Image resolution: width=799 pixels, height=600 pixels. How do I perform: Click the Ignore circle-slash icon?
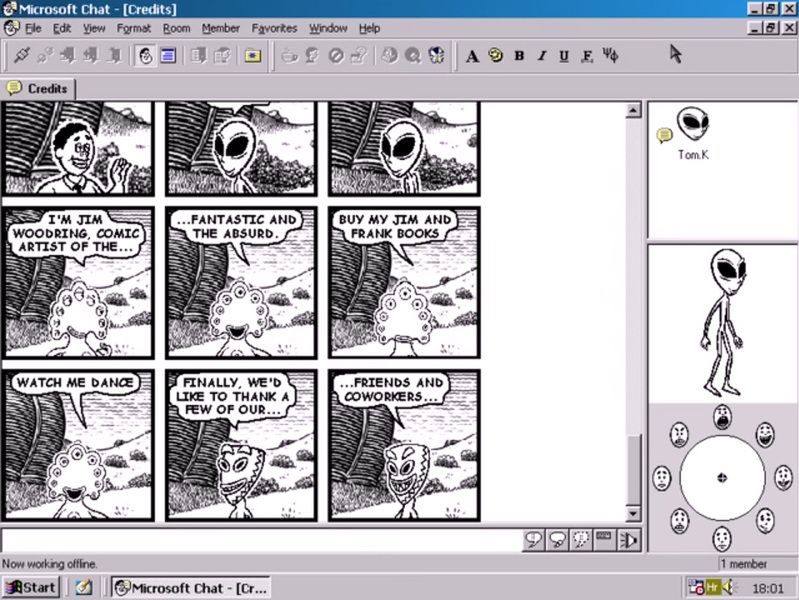click(x=336, y=55)
